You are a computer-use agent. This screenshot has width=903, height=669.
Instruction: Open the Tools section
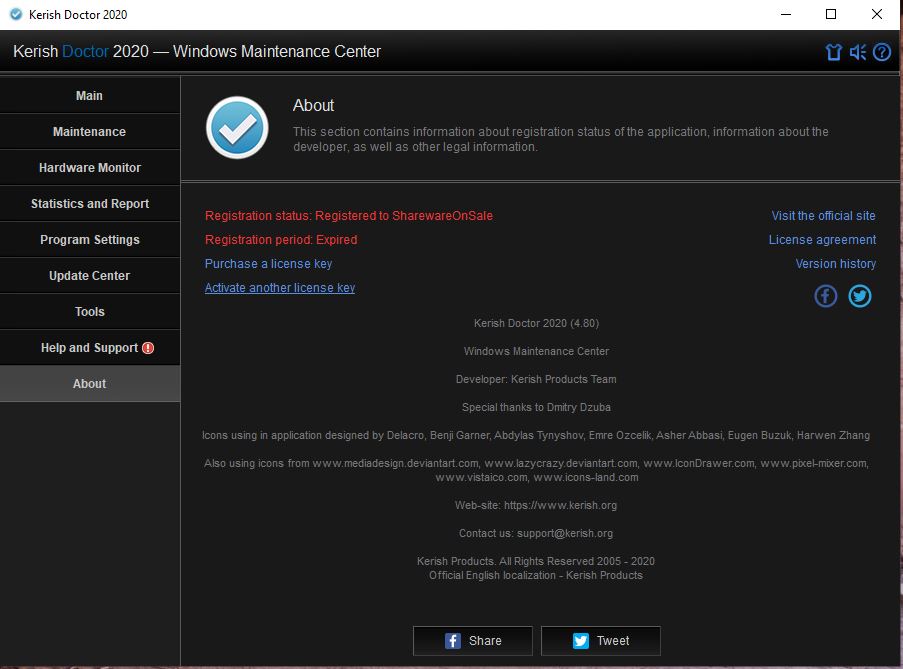(x=90, y=311)
